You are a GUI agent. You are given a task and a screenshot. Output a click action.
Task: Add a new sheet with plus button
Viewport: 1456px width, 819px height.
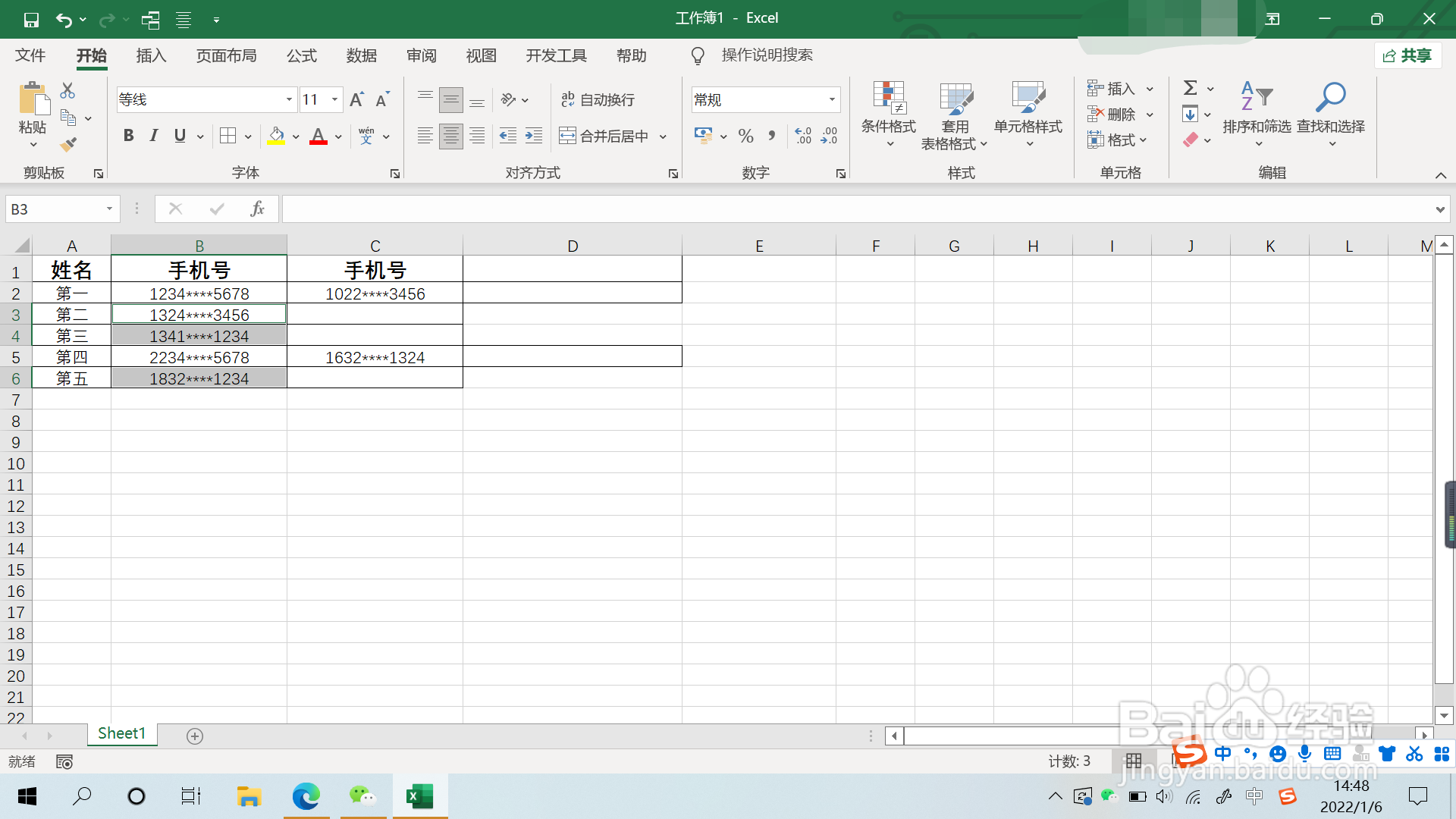click(195, 736)
